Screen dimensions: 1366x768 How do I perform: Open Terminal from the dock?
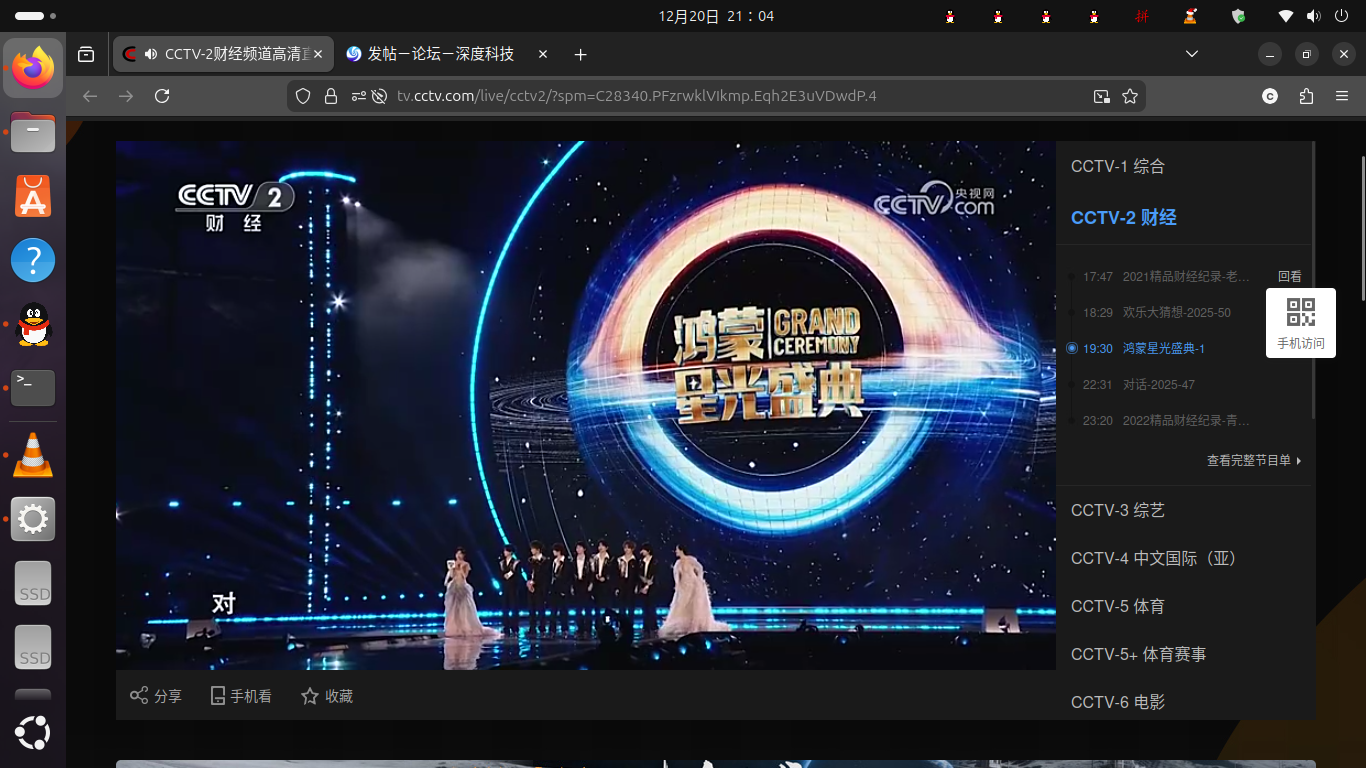coord(33,388)
